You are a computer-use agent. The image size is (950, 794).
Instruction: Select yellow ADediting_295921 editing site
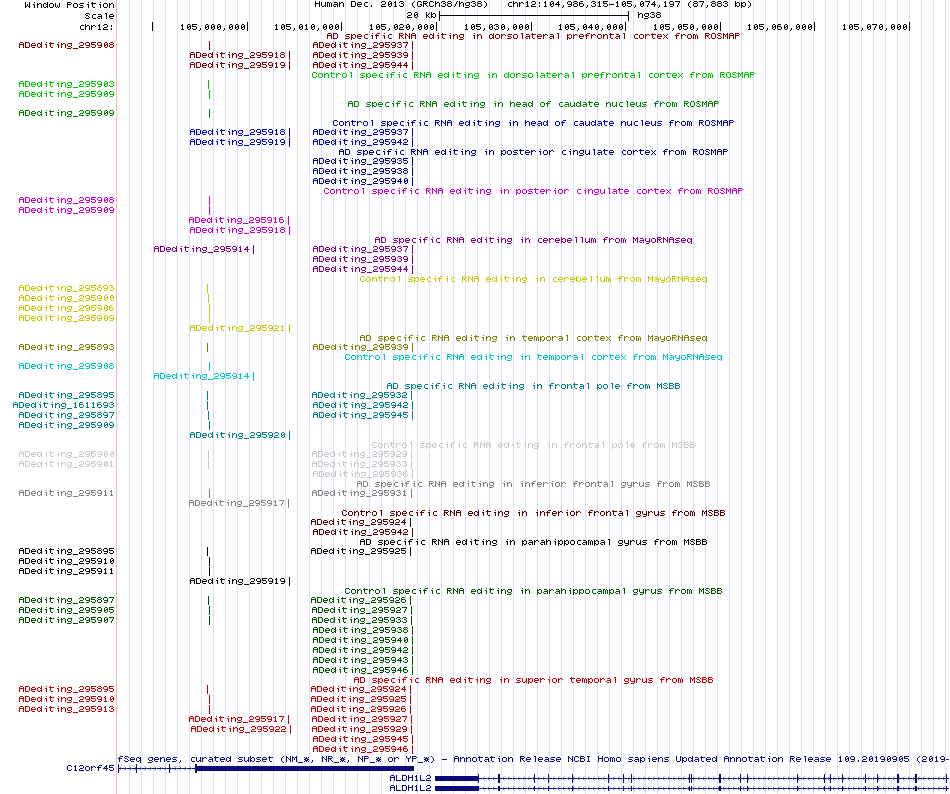pos(237,328)
